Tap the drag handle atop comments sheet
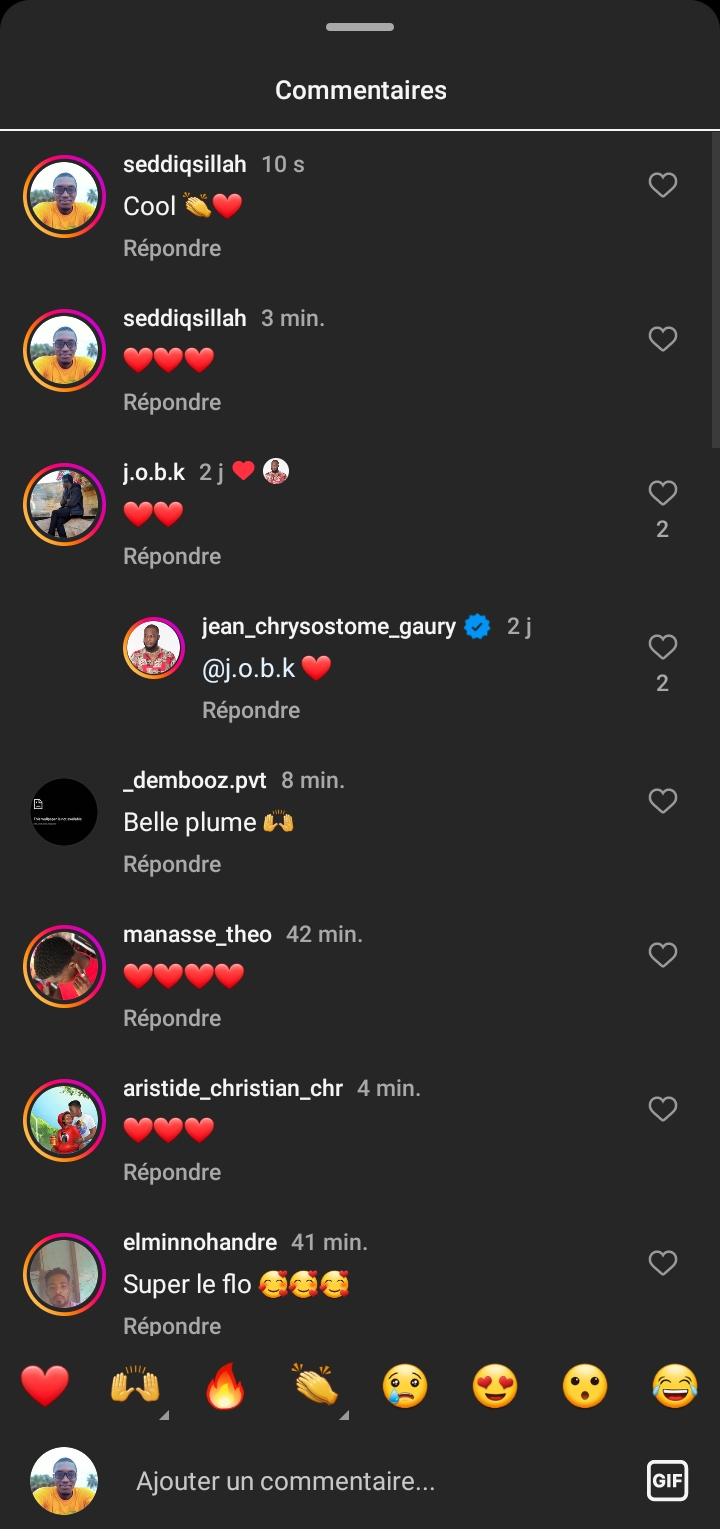The image size is (720, 1529). (x=360, y=27)
